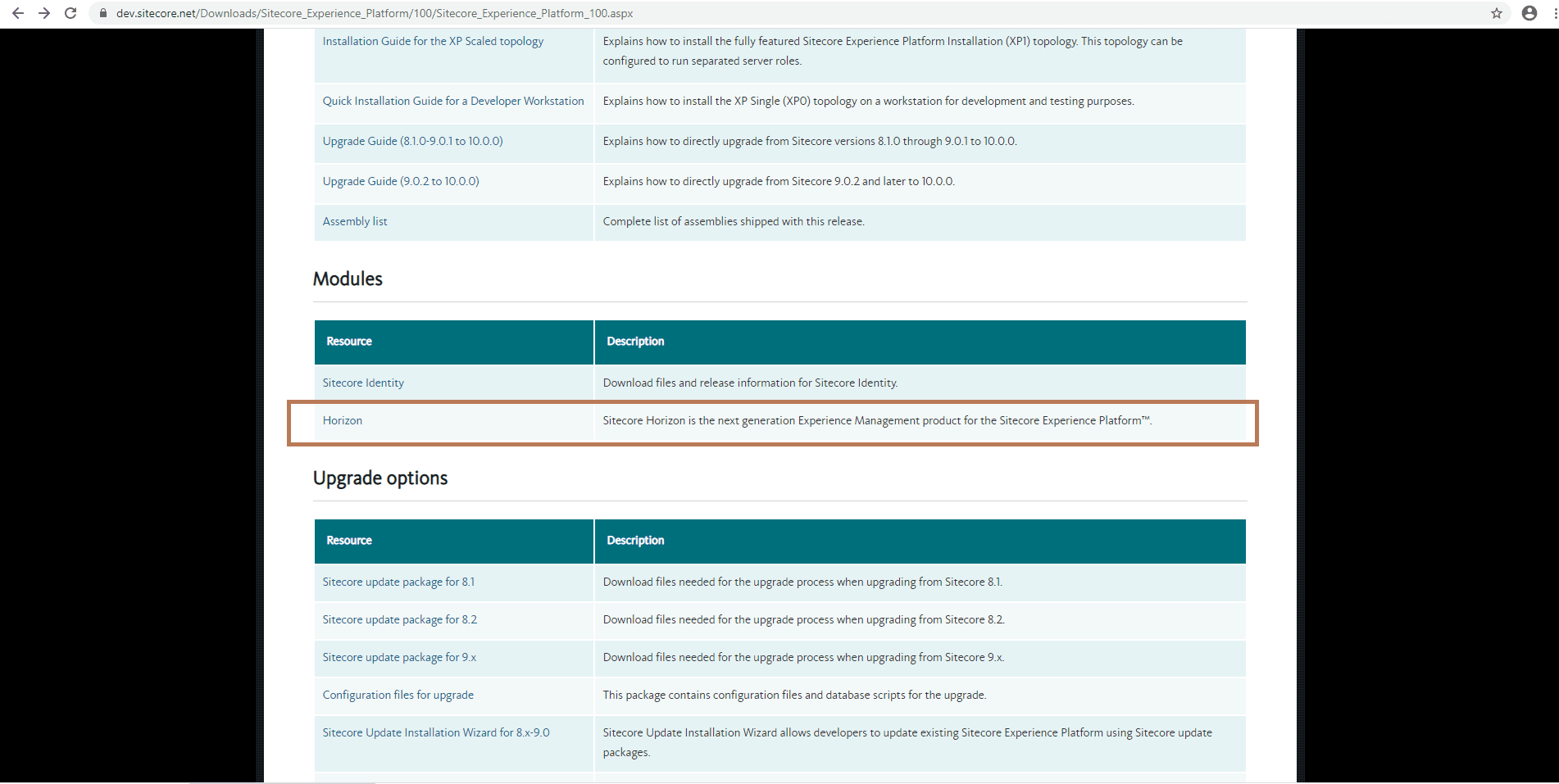Viewport: 1559px width, 784px height.
Task: Click Resource header in Upgrade options table
Action: click(x=349, y=541)
